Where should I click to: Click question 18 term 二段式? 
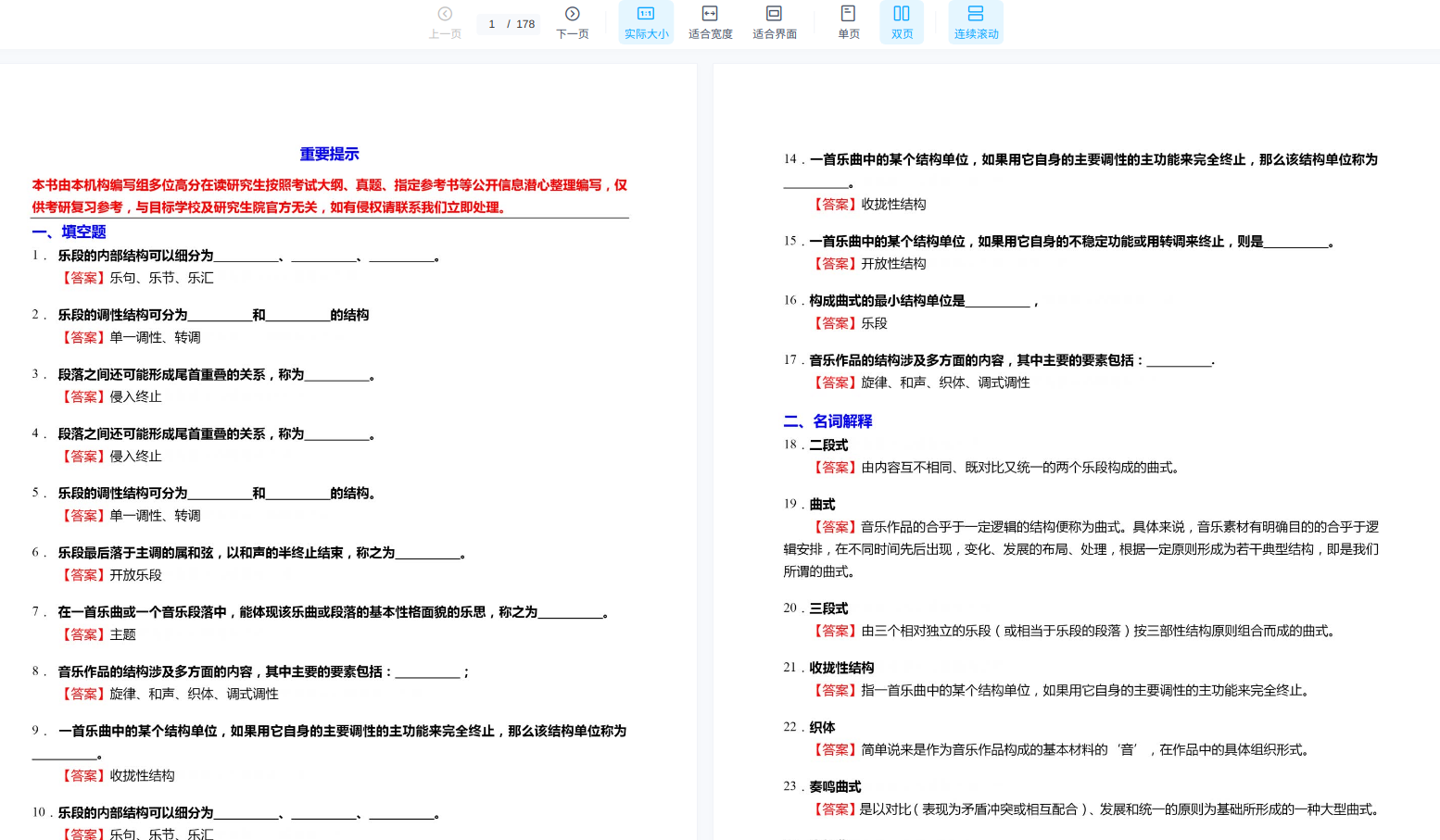coord(828,445)
